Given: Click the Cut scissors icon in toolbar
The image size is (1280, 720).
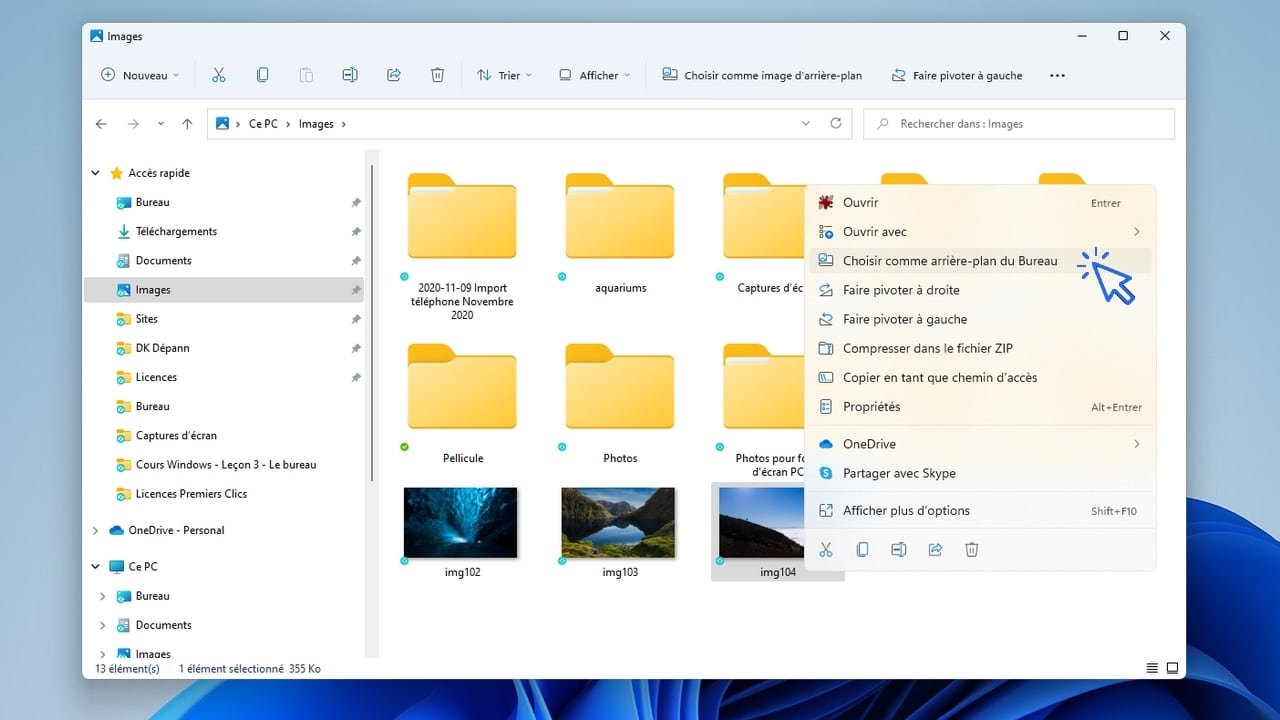Looking at the screenshot, I should (x=219, y=75).
